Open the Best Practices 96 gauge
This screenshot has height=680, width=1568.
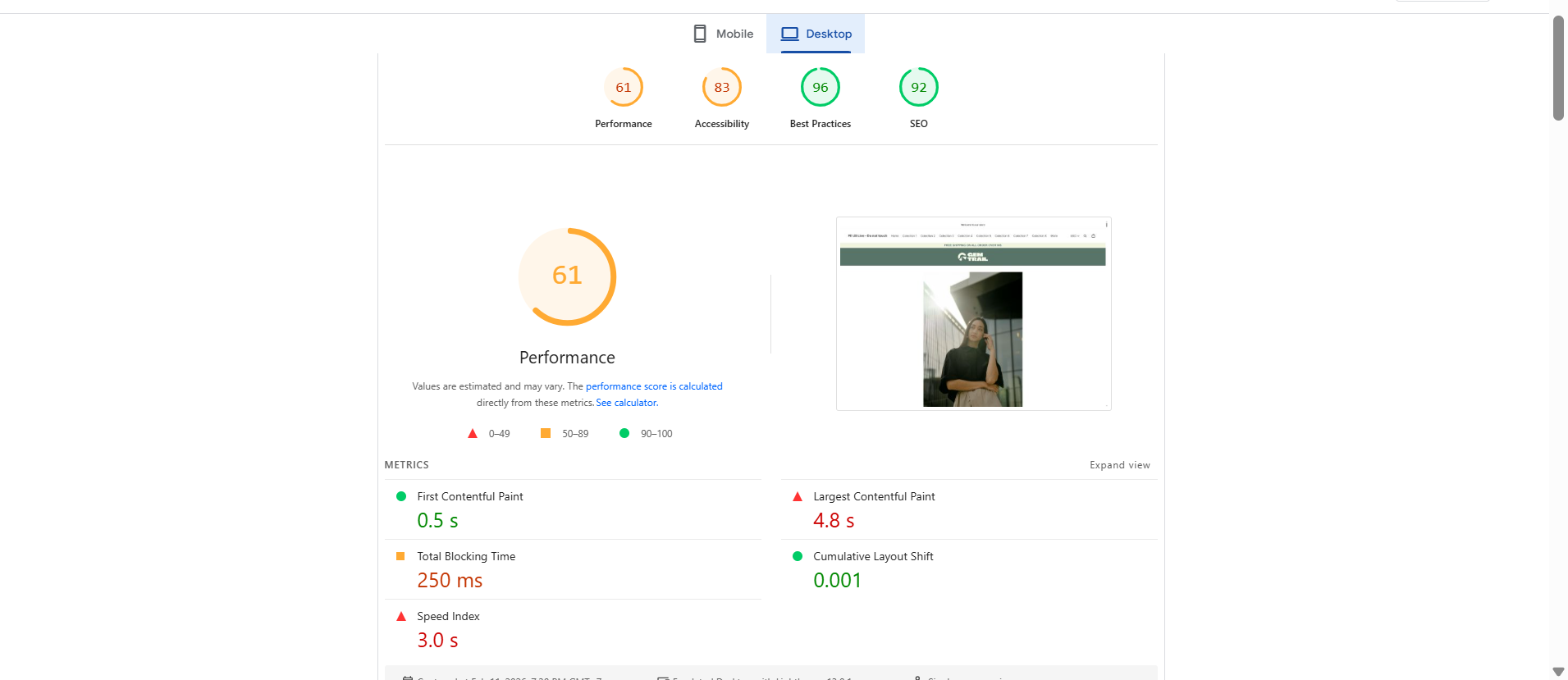point(821,88)
